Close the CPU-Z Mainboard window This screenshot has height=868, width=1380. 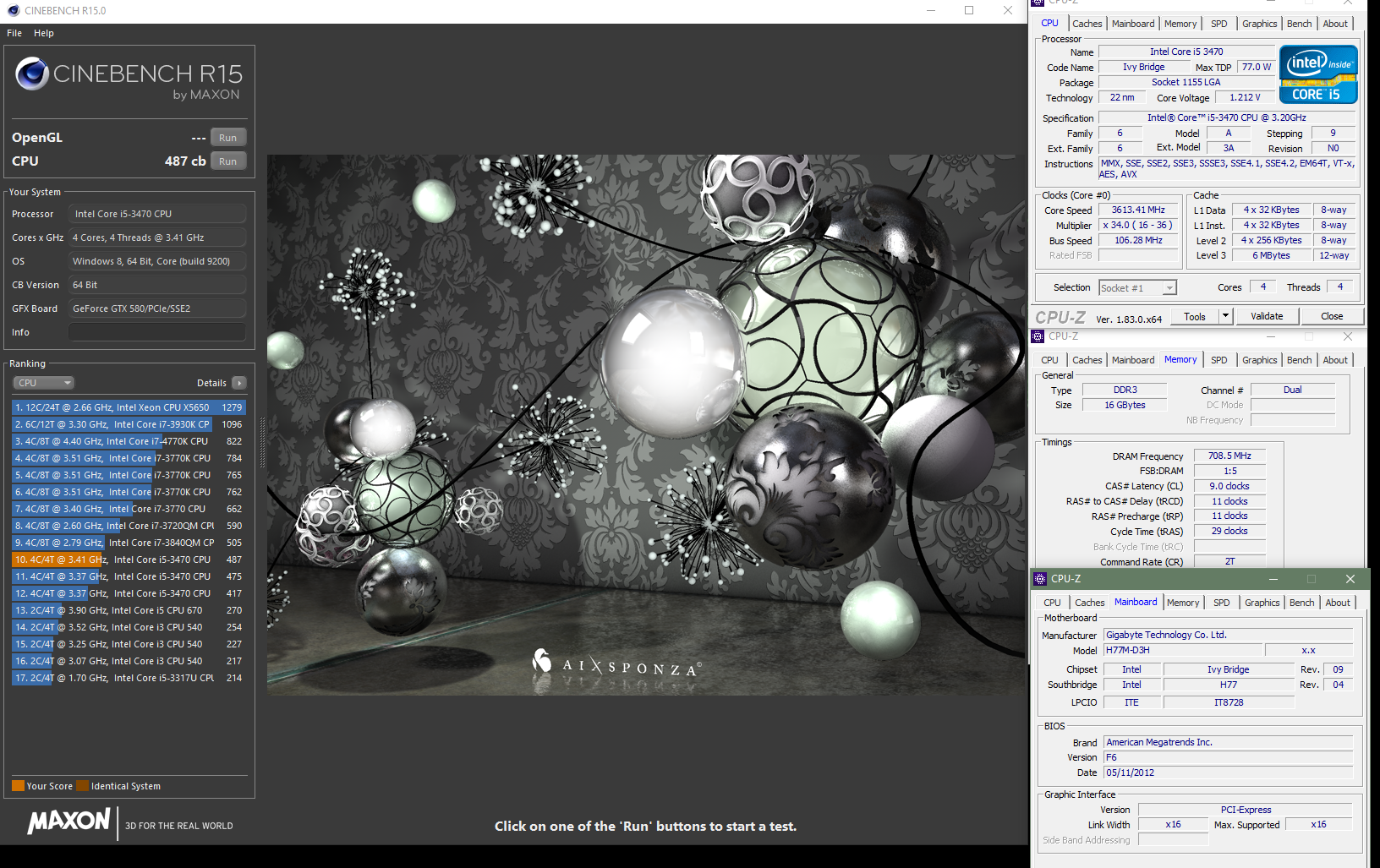[1350, 579]
